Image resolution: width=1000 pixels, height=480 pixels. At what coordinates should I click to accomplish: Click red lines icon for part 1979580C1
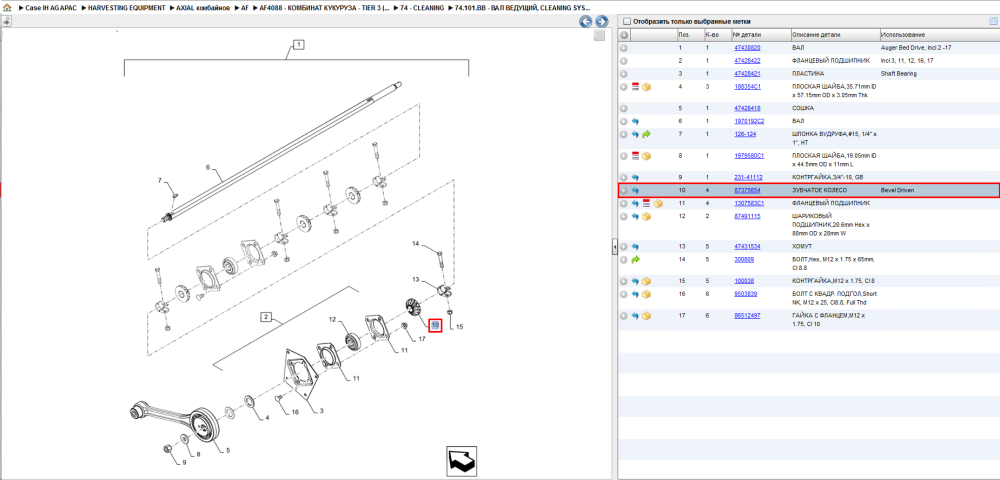(635, 156)
